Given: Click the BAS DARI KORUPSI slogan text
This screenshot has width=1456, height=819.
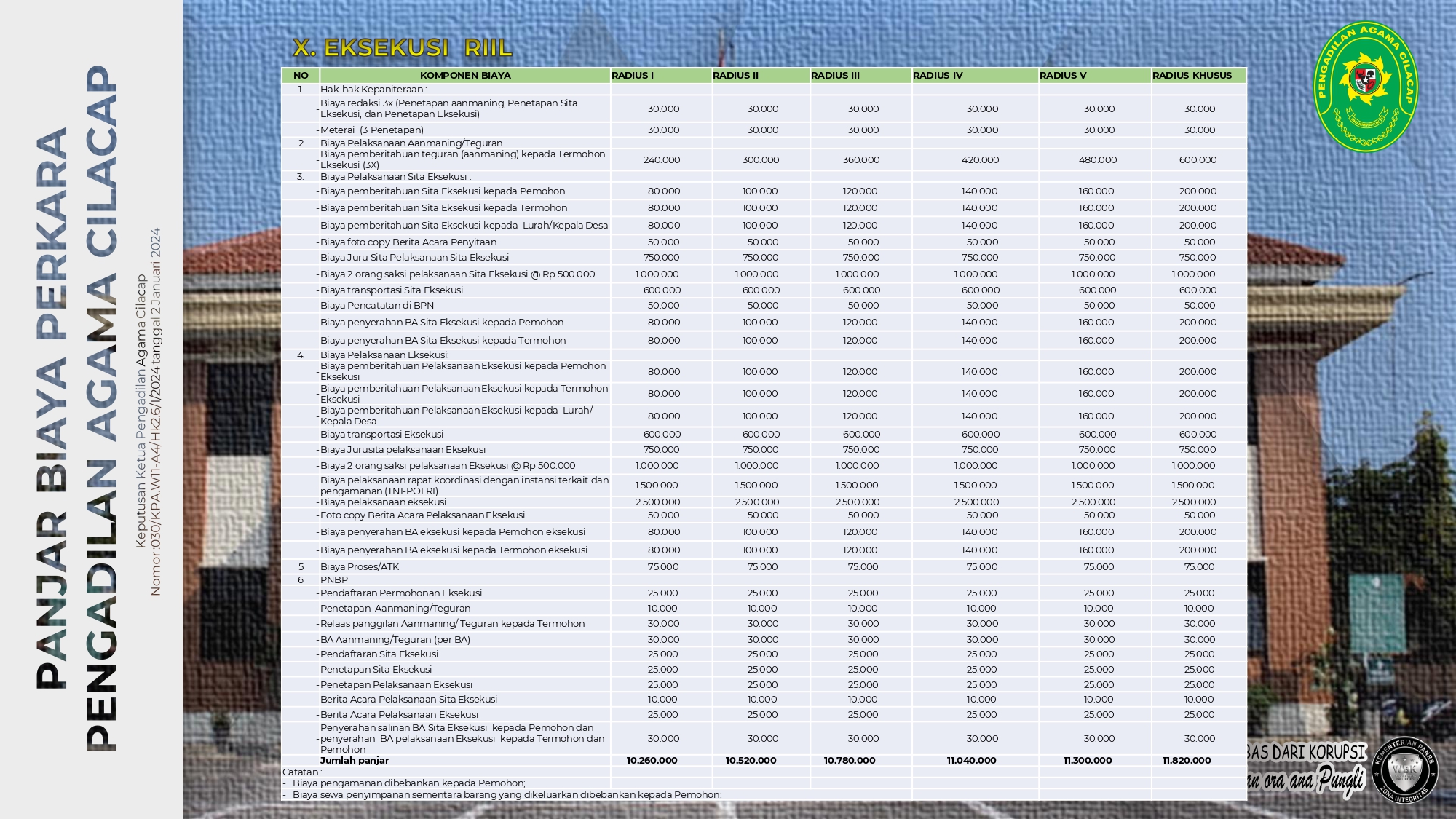Looking at the screenshot, I should tap(1307, 752).
